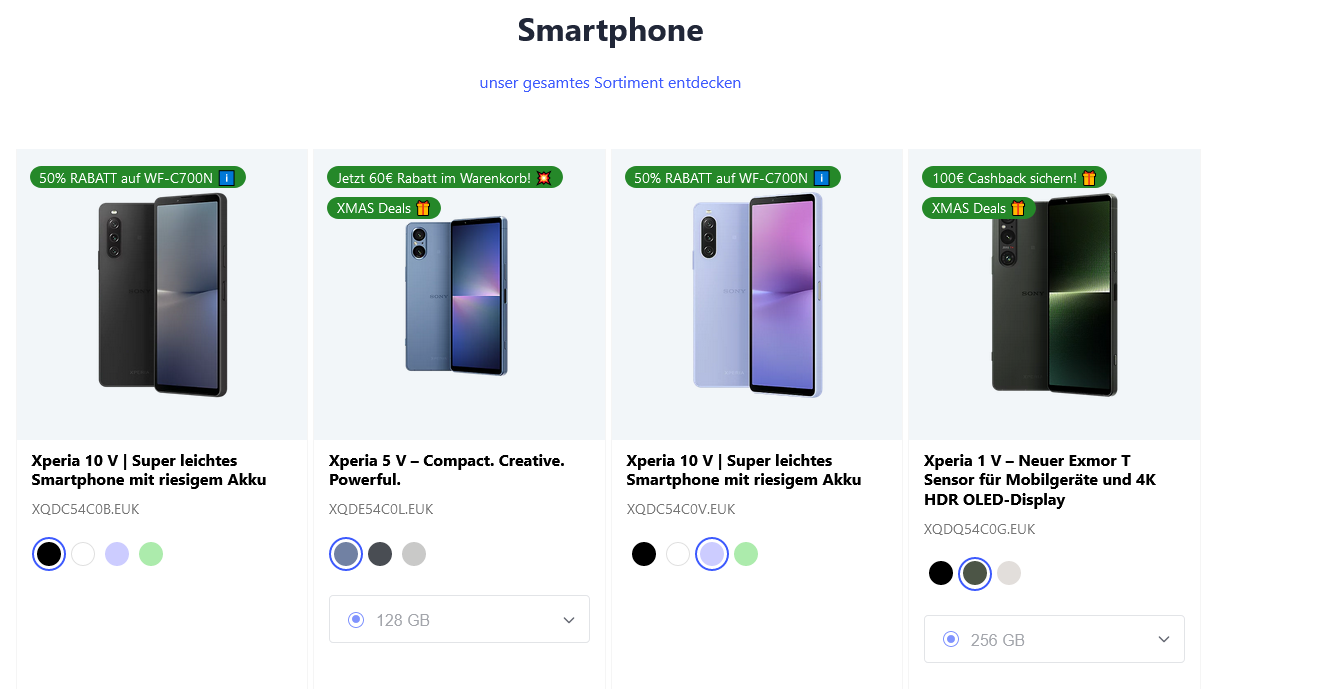Open the Xperia 5 V product title
Image resolution: width=1317 pixels, height=689 pixels.
point(446,470)
